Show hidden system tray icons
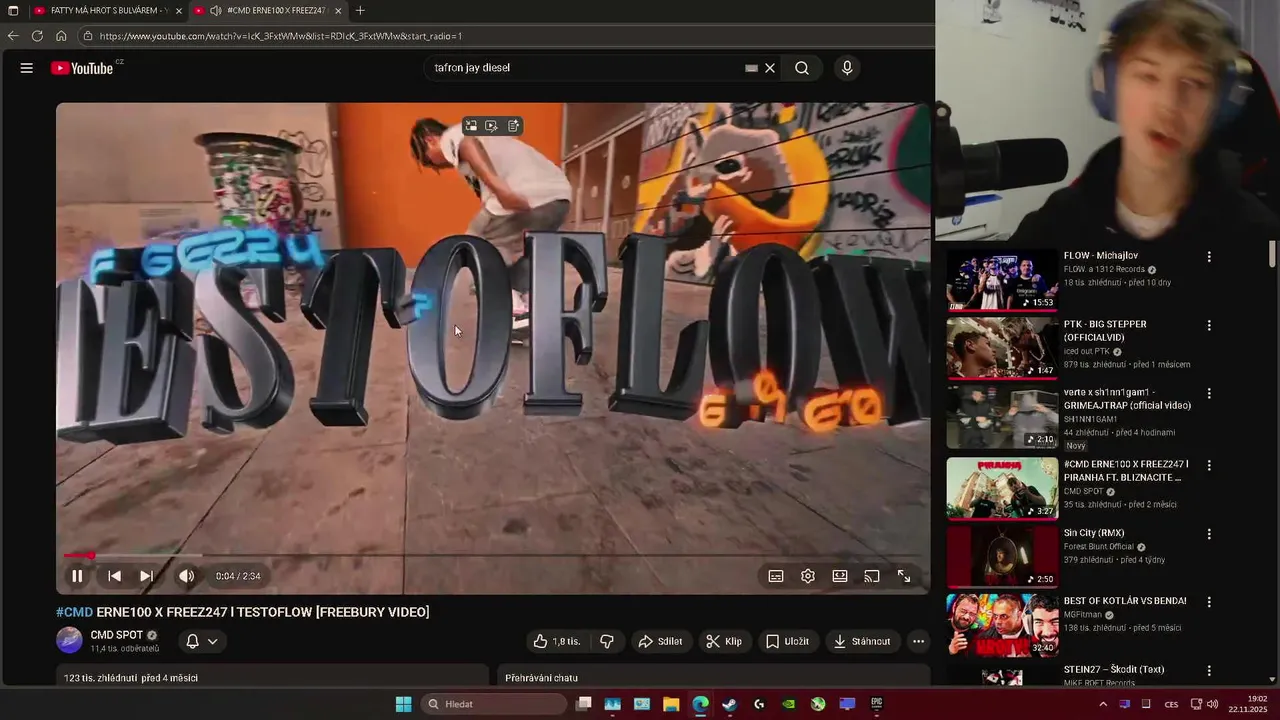 pyautogui.click(x=1103, y=704)
